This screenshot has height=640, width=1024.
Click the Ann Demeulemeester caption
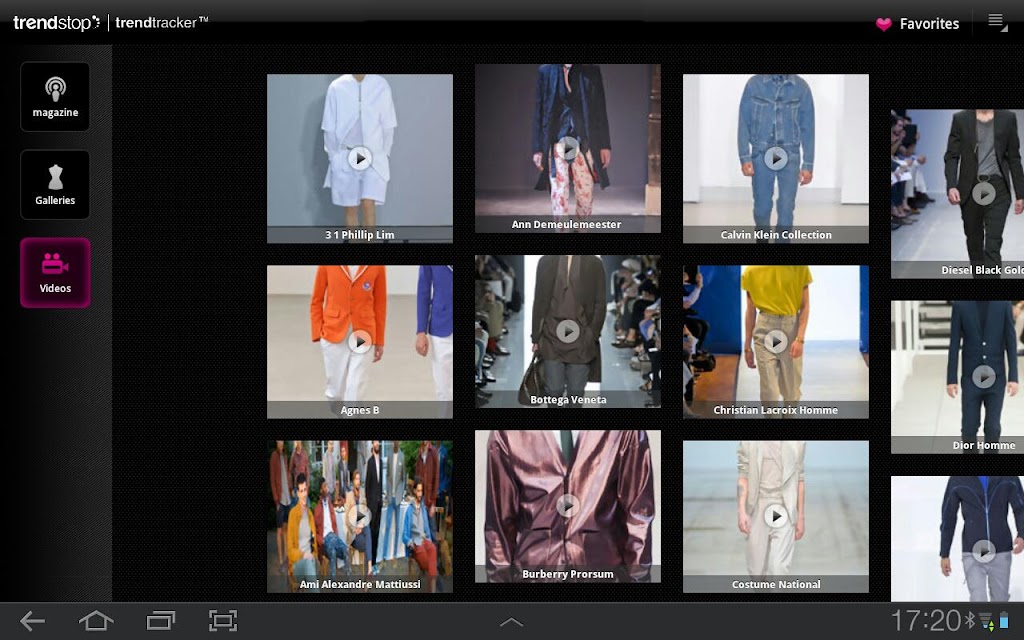(x=568, y=225)
